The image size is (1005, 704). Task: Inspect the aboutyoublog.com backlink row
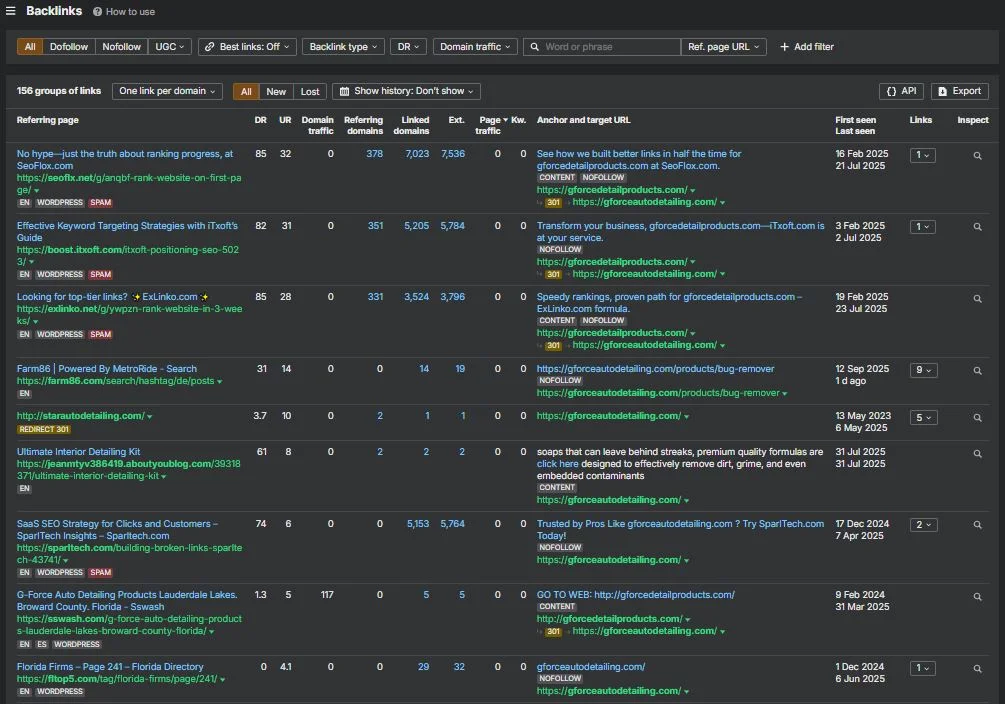977,453
